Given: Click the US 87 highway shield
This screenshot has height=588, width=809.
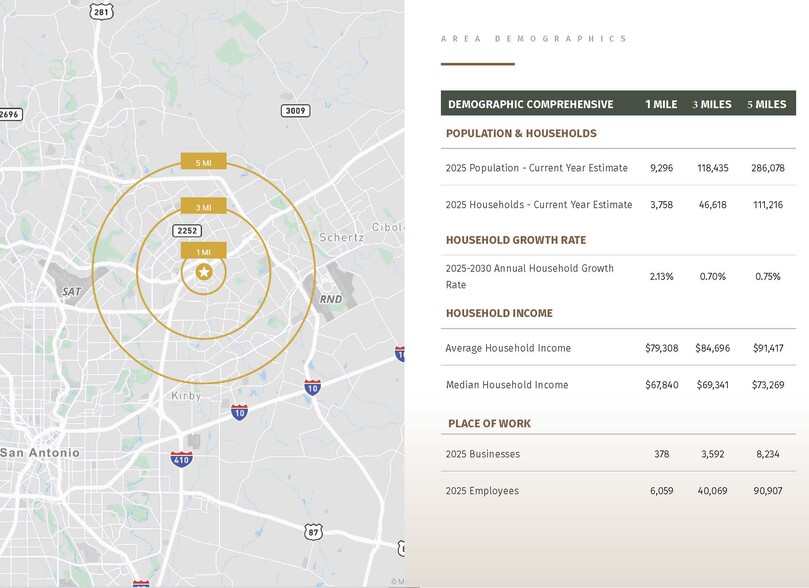Looking at the screenshot, I should (x=314, y=533).
